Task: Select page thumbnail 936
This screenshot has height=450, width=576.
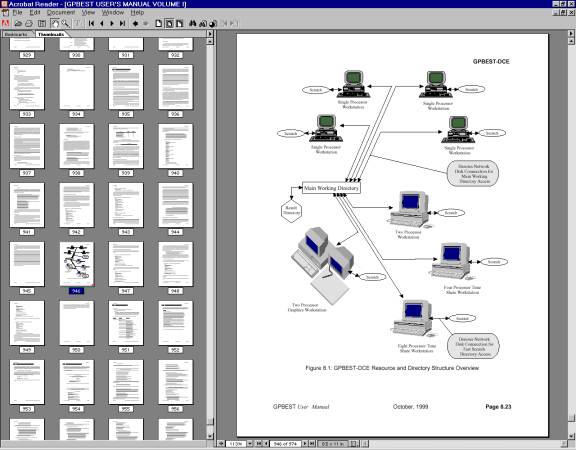Action: point(175,87)
